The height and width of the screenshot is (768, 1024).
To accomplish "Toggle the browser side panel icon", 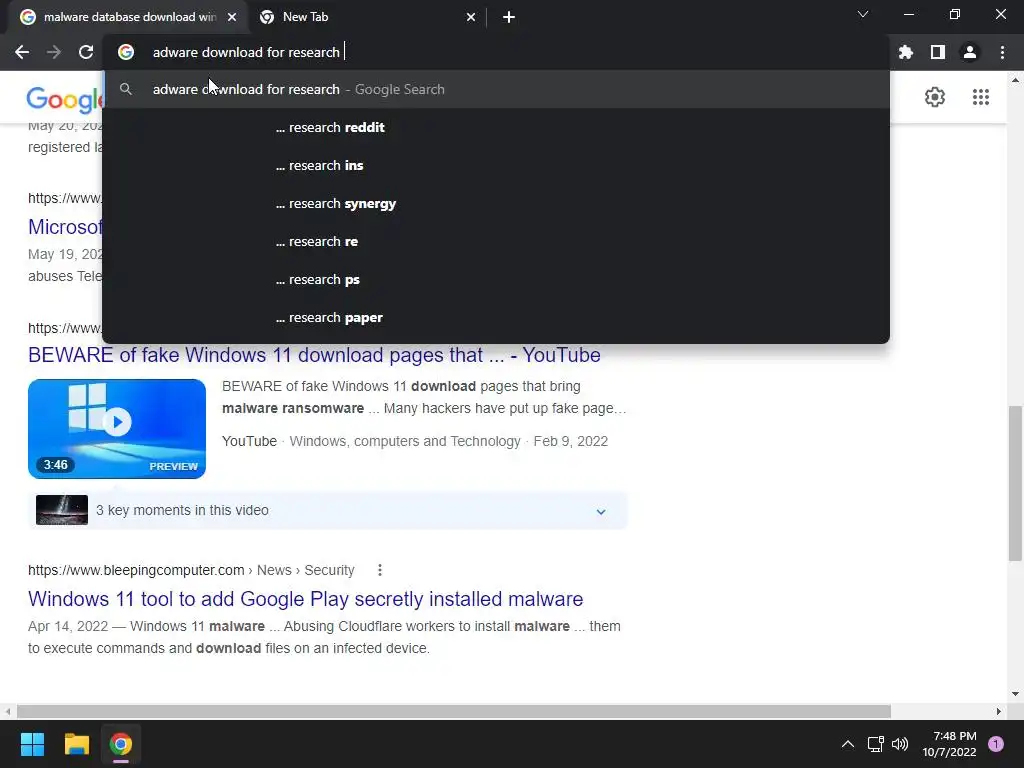I will (x=938, y=52).
